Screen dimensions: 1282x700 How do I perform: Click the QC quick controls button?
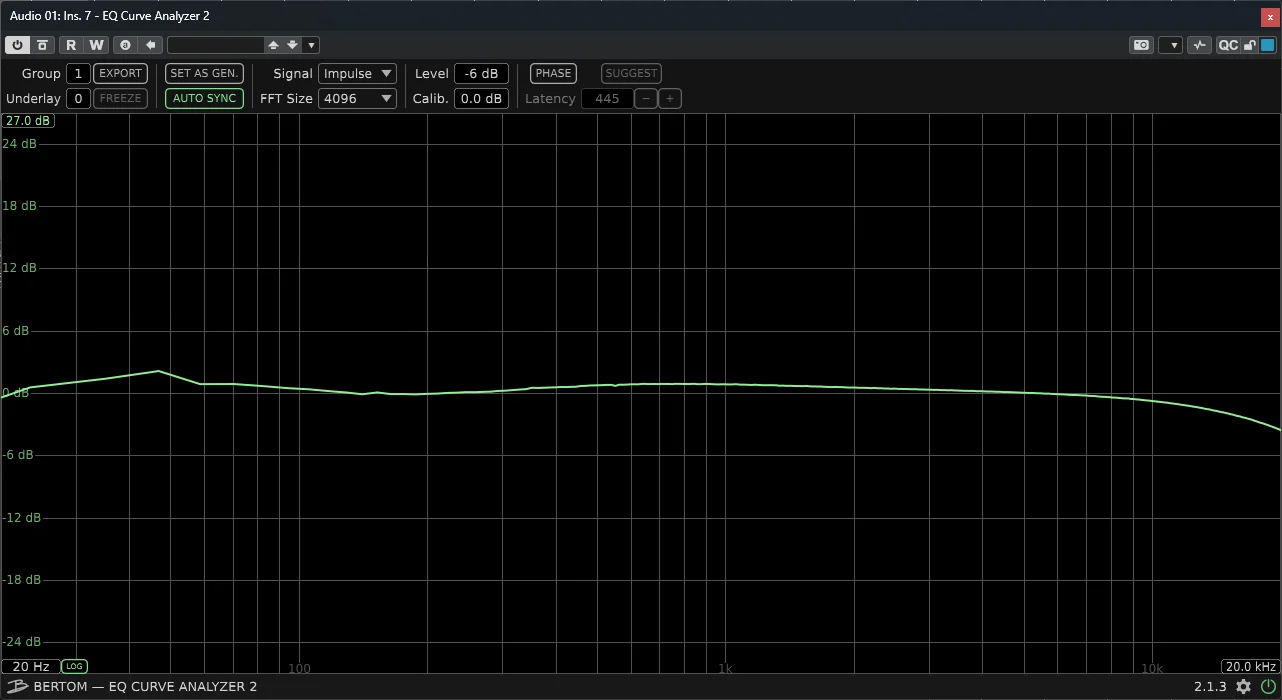tap(1228, 45)
